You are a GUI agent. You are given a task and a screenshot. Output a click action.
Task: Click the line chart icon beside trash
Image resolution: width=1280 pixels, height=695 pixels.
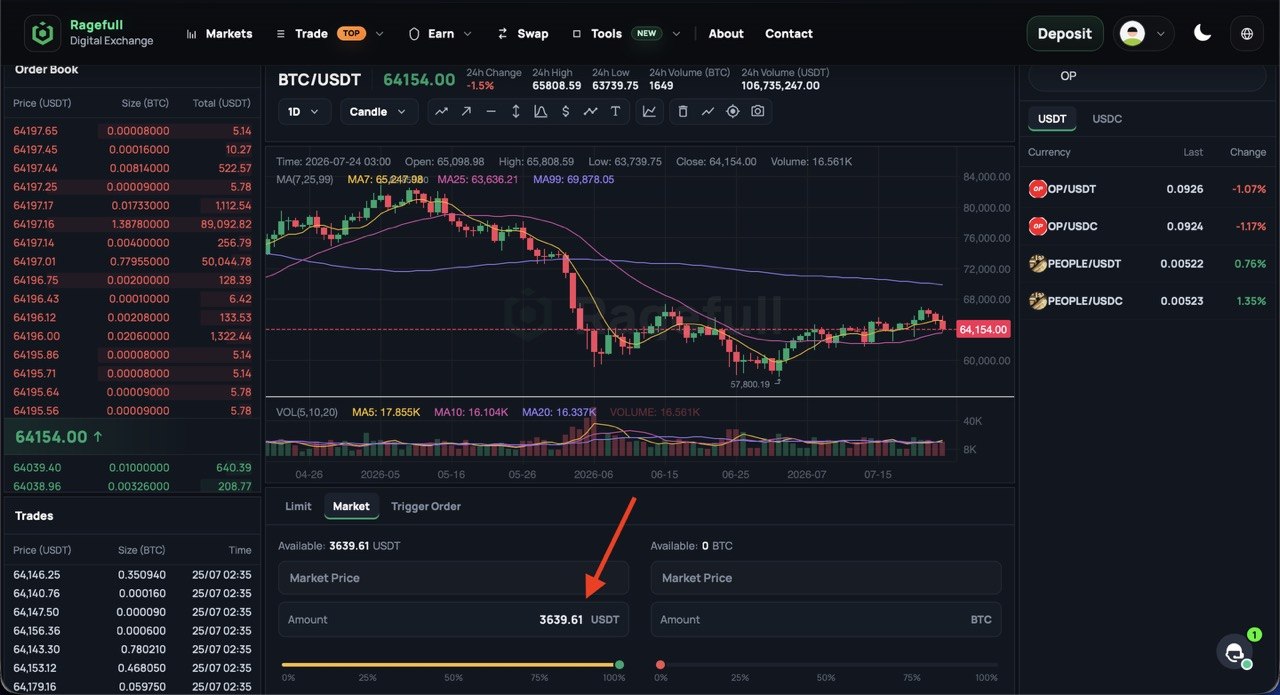click(x=708, y=112)
